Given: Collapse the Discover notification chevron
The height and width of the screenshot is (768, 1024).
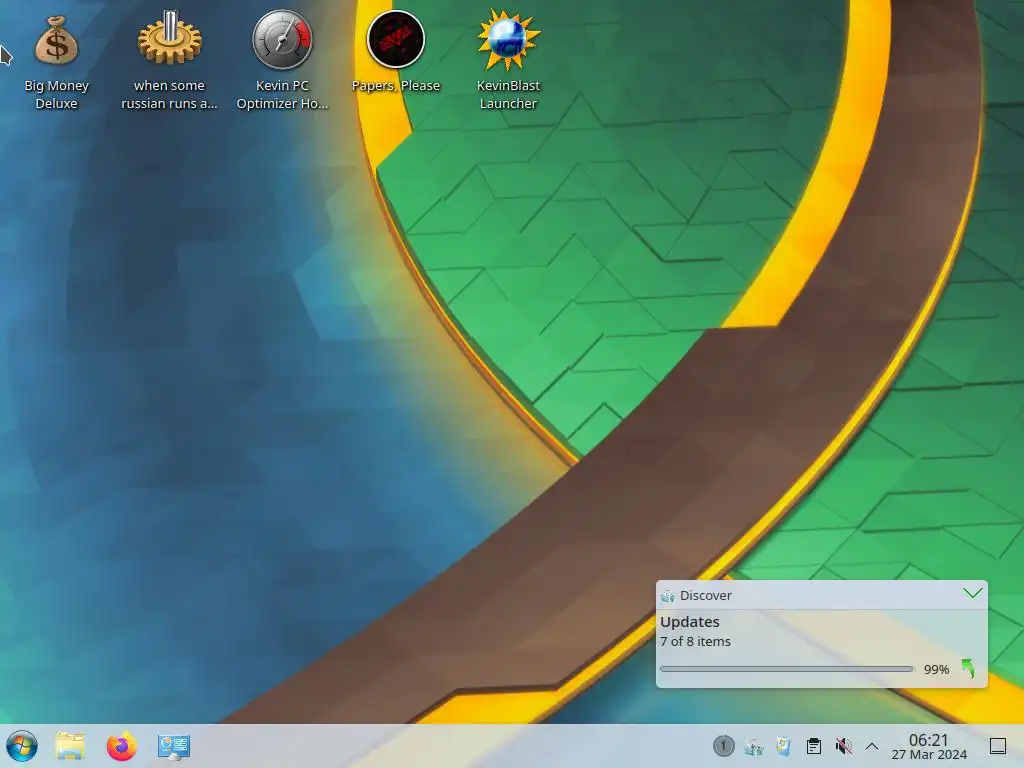Looking at the screenshot, I should tap(972, 593).
